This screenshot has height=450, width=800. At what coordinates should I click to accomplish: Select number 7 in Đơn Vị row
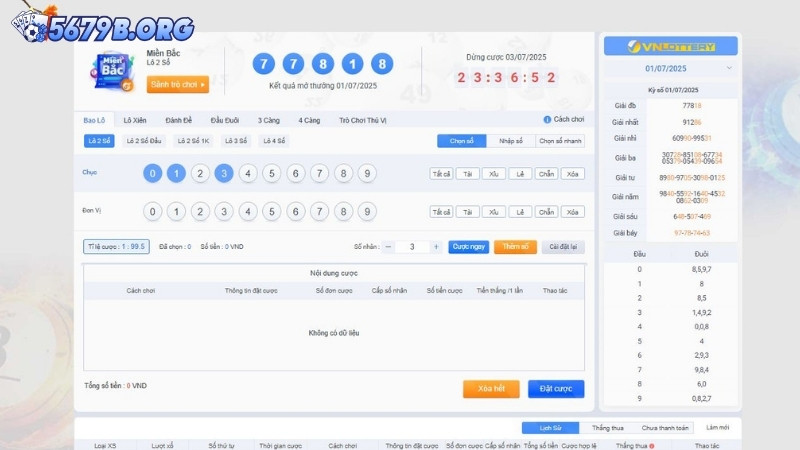pyautogui.click(x=319, y=211)
